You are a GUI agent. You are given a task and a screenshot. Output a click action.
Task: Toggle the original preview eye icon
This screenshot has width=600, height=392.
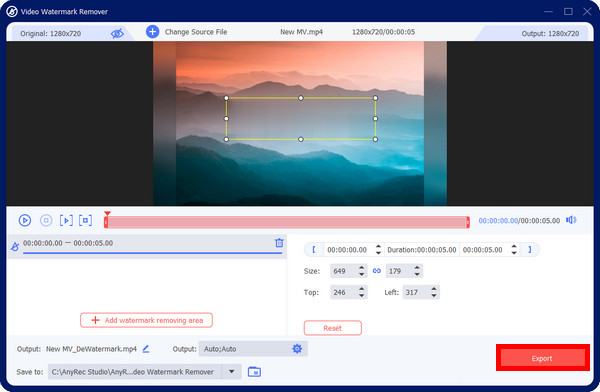click(117, 34)
